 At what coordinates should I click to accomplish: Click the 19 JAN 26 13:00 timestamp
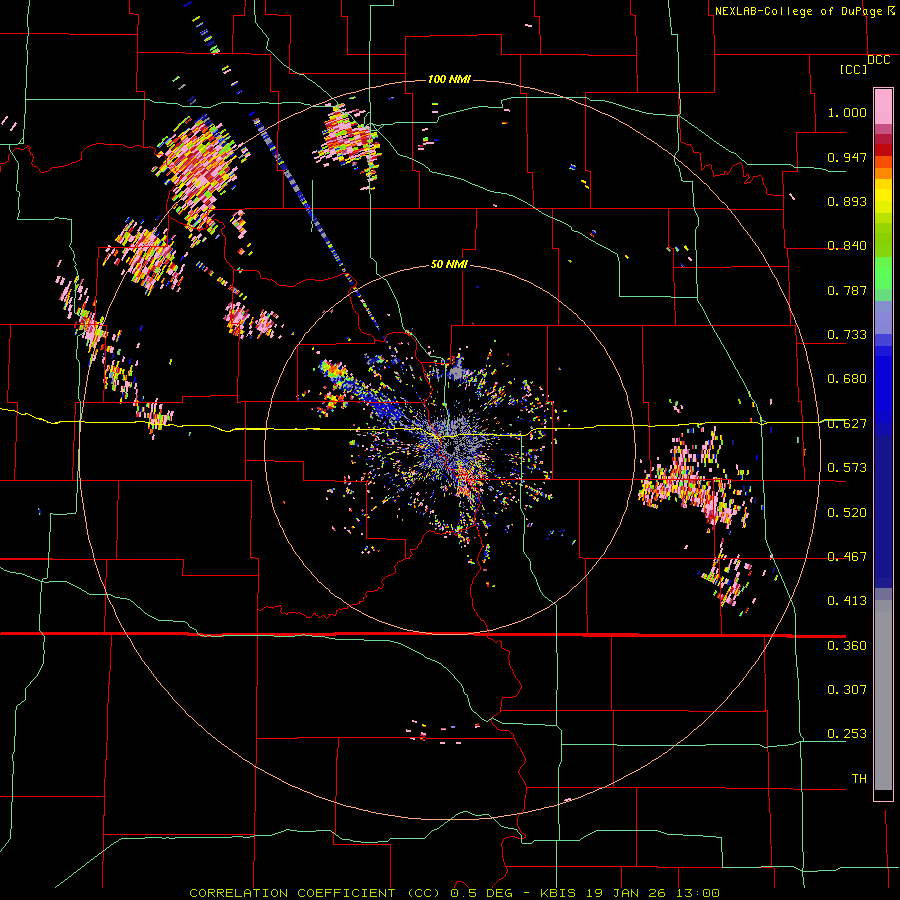653,893
